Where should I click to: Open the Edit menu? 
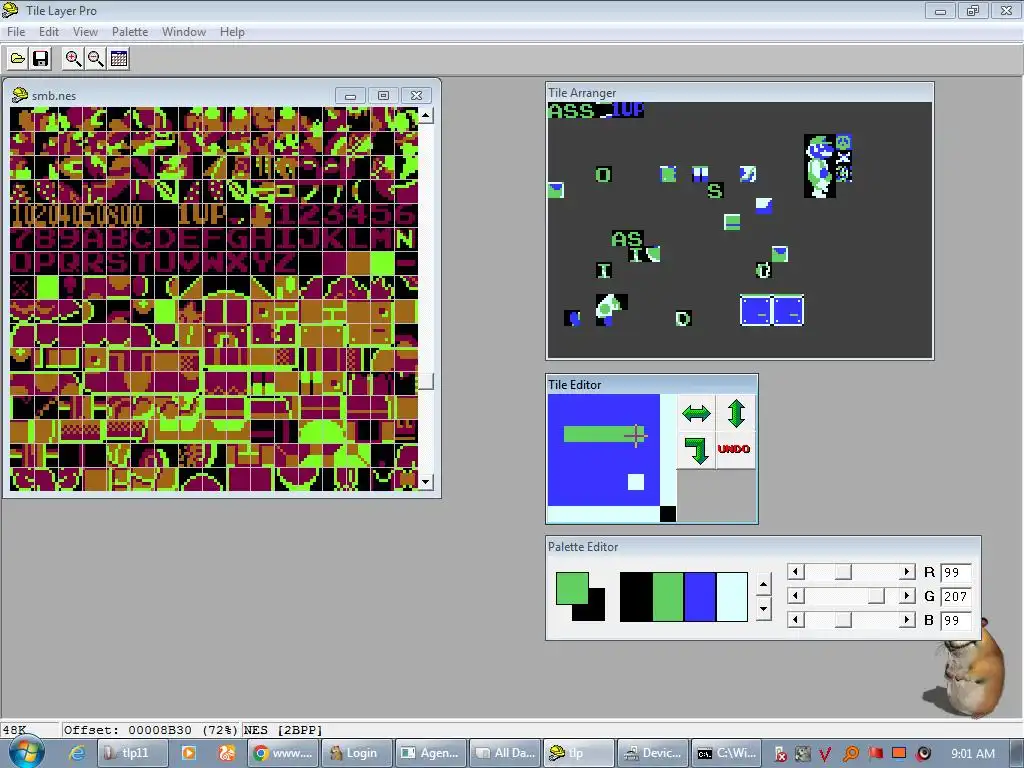49,31
